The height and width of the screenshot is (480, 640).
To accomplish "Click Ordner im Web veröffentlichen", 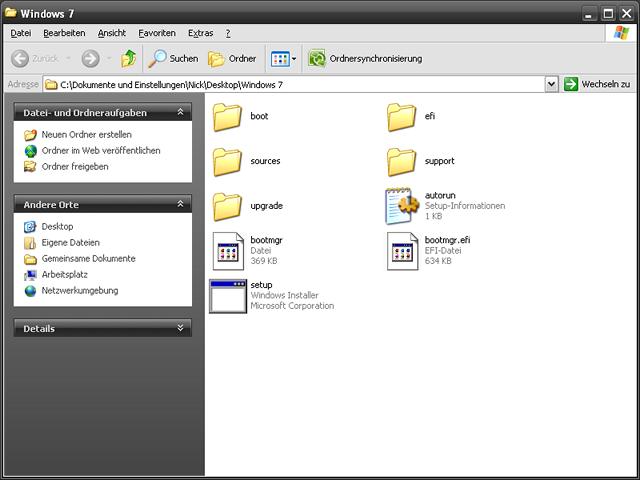I will pos(101,151).
